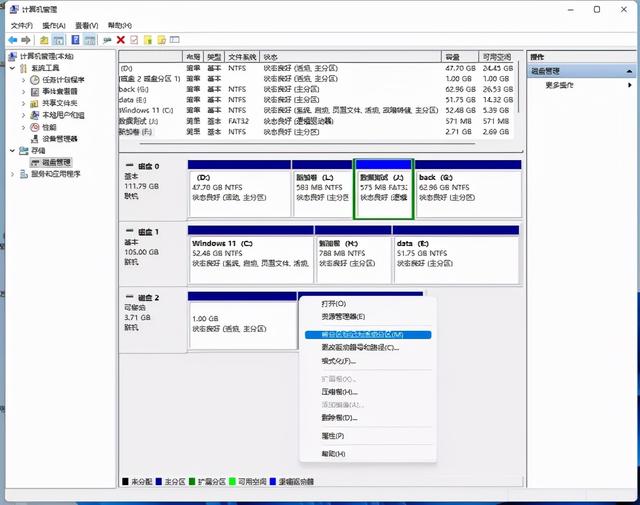Click the 存储 storage icon in tree
The height and width of the screenshot is (505, 640).
coord(24,151)
